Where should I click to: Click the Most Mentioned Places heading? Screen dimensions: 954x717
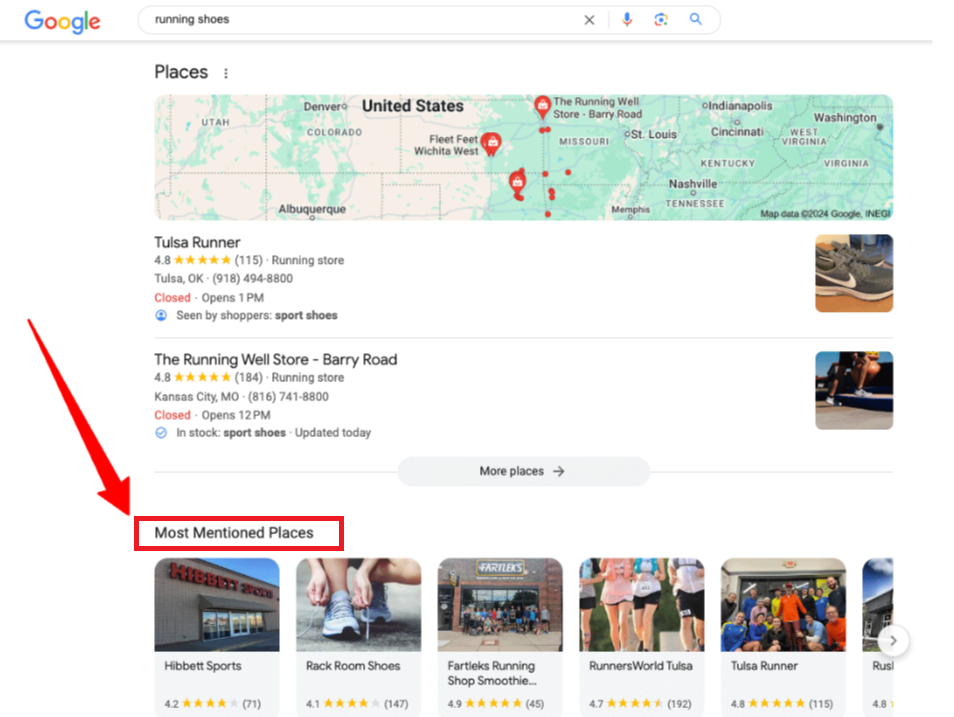(x=234, y=533)
